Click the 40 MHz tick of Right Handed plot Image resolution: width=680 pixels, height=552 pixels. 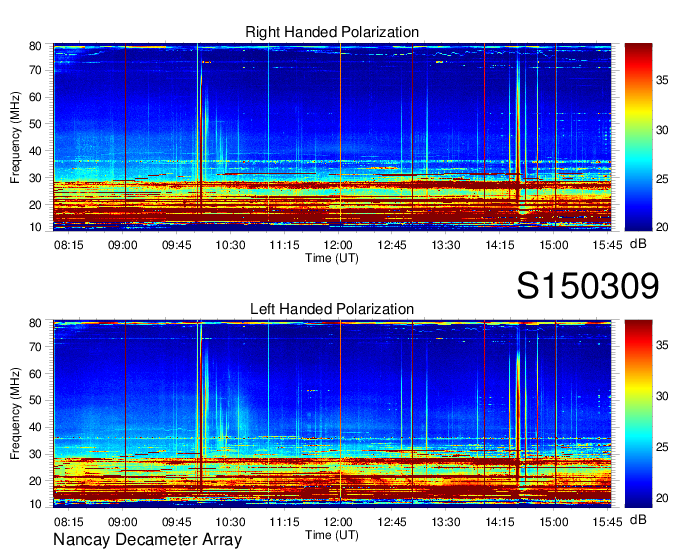(35, 151)
